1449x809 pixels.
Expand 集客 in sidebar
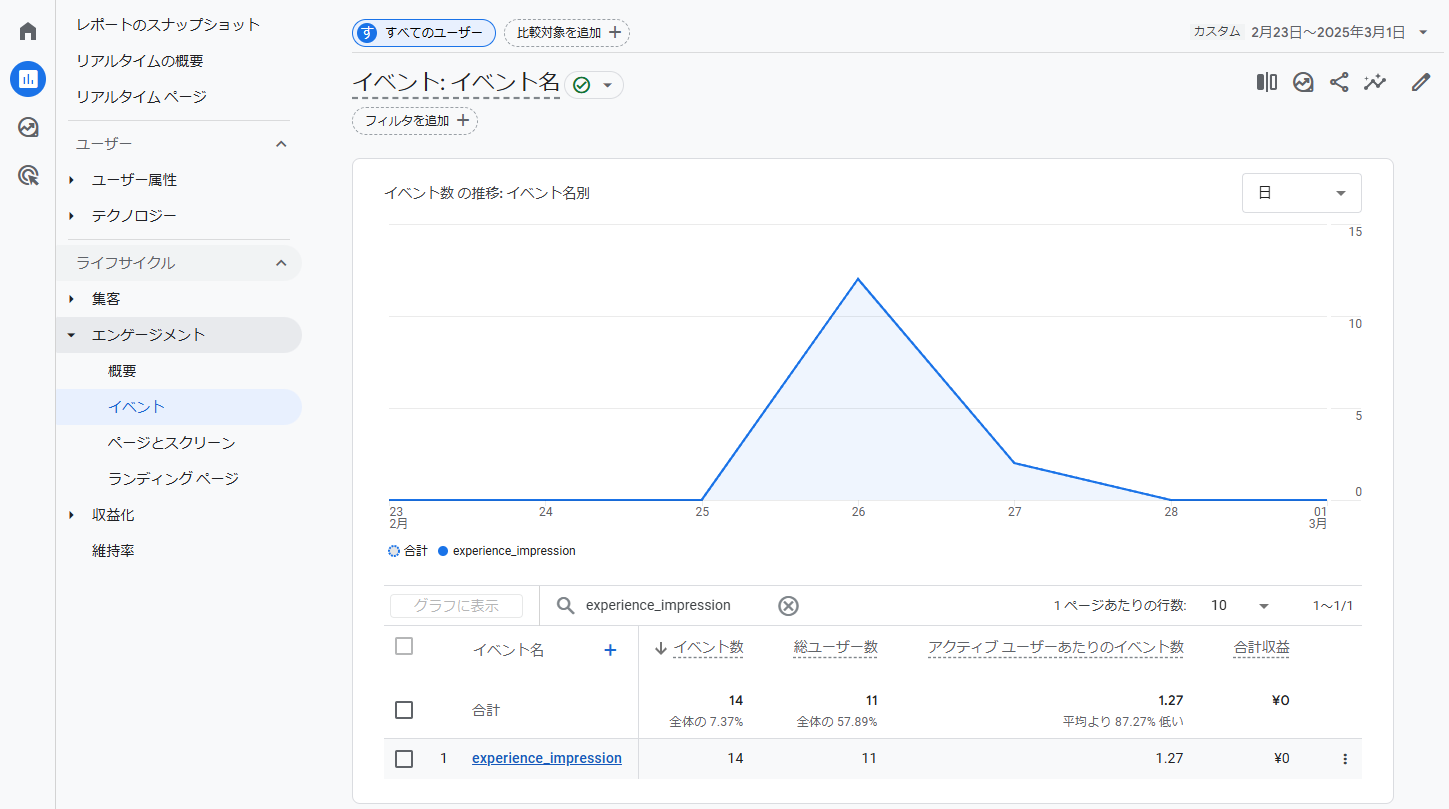(x=71, y=299)
